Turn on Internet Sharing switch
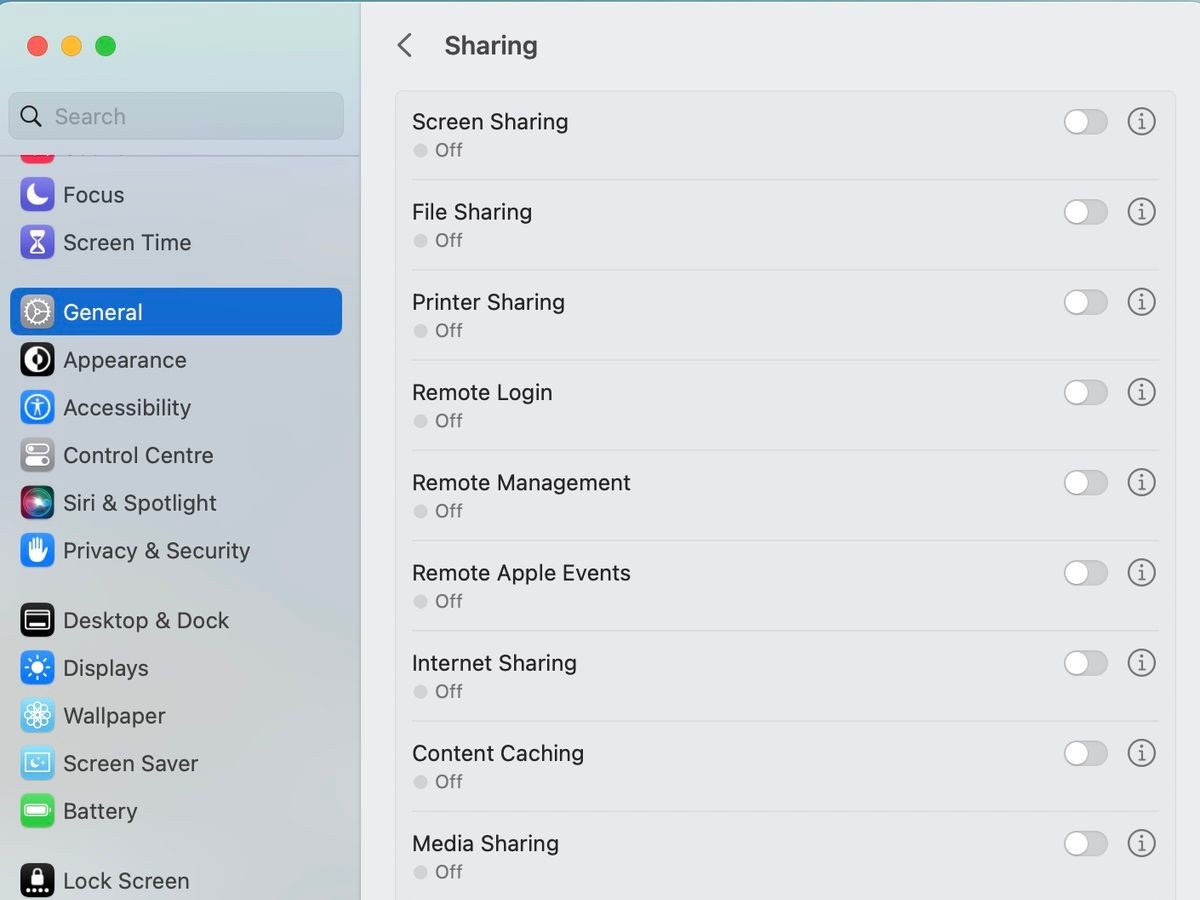 pos(1086,663)
